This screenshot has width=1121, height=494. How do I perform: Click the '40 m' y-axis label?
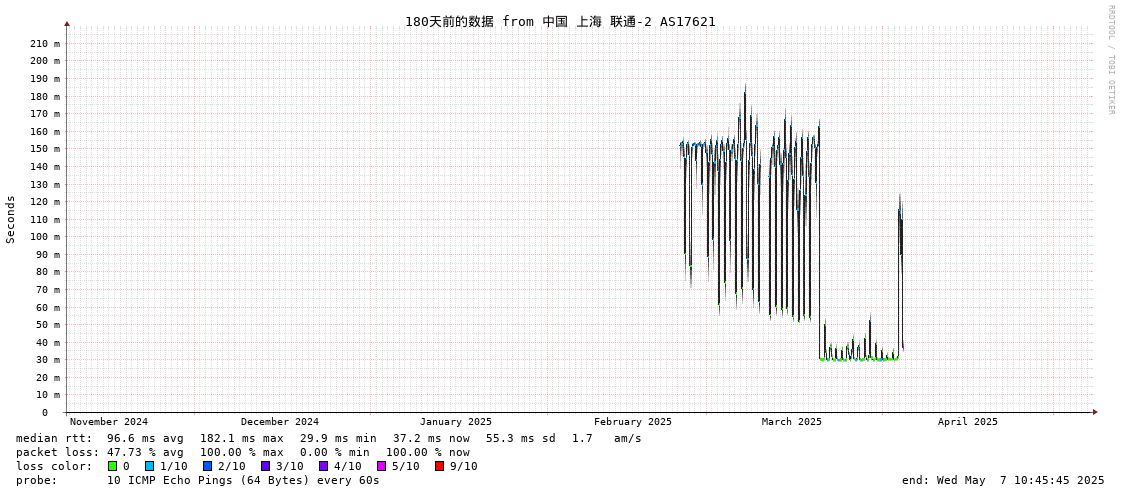click(x=48, y=342)
